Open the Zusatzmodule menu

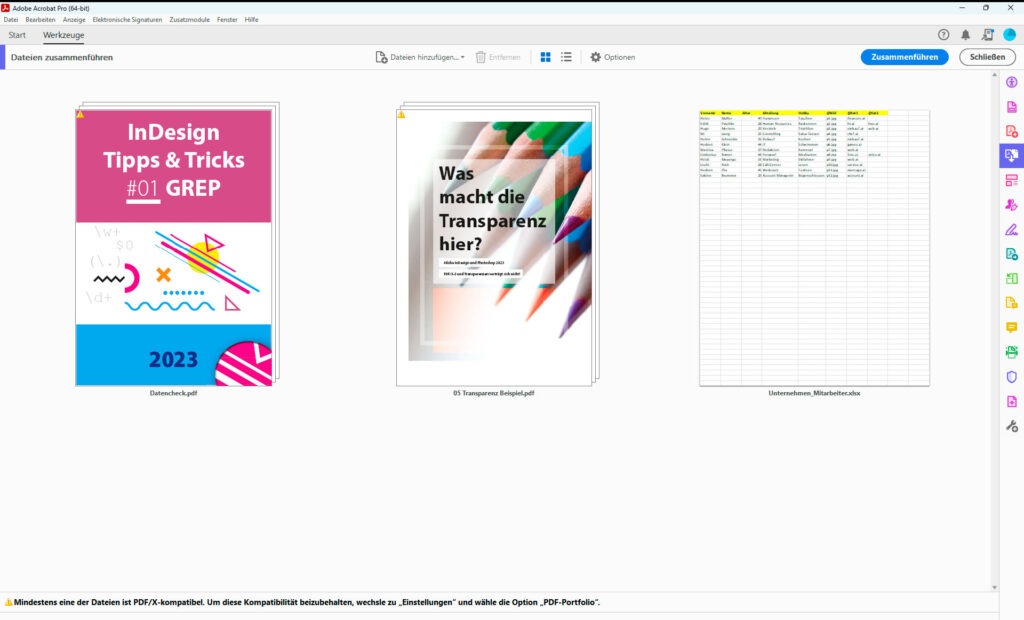click(x=189, y=20)
